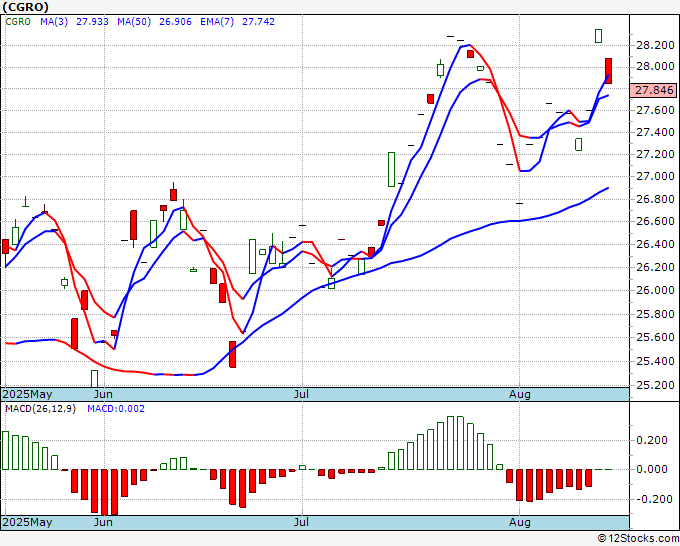
Task: Click the 25.400 price axis label
Action: [x=655, y=361]
